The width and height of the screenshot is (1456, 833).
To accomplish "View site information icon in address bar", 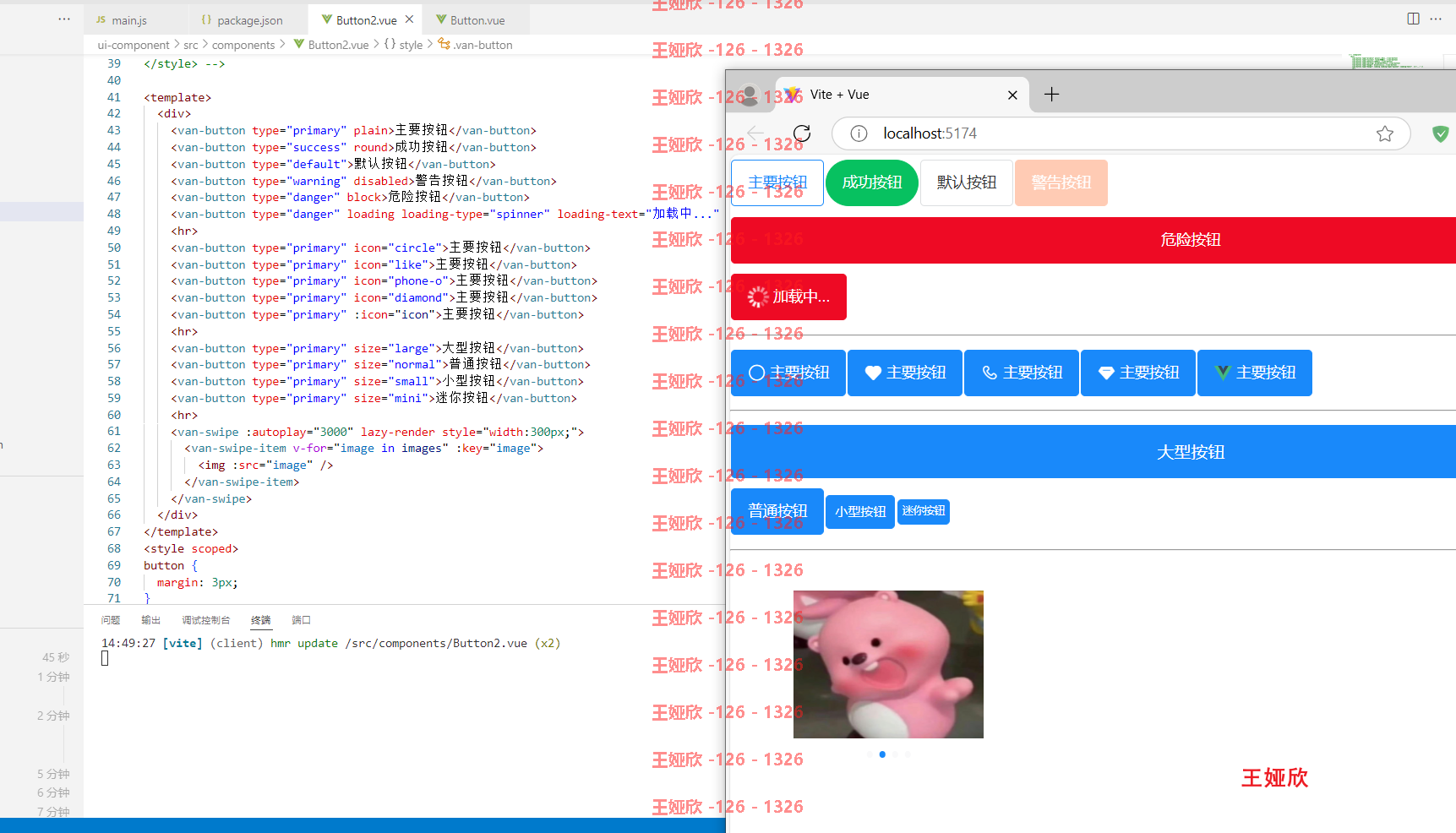I will tap(859, 133).
